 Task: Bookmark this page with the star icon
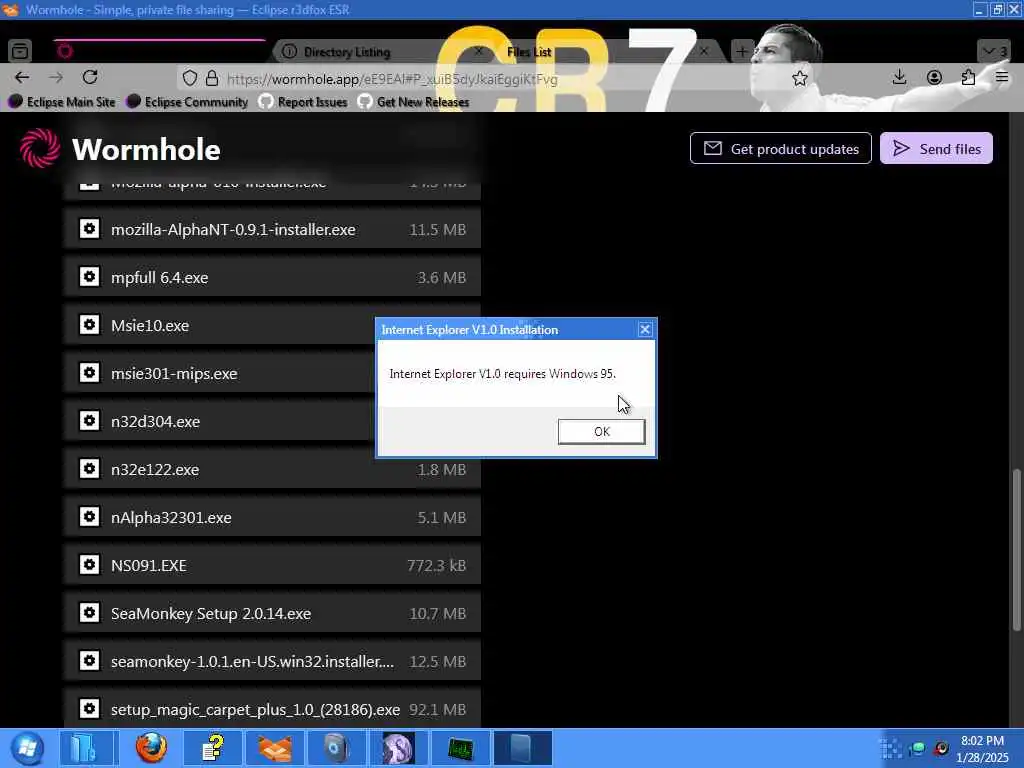[799, 78]
